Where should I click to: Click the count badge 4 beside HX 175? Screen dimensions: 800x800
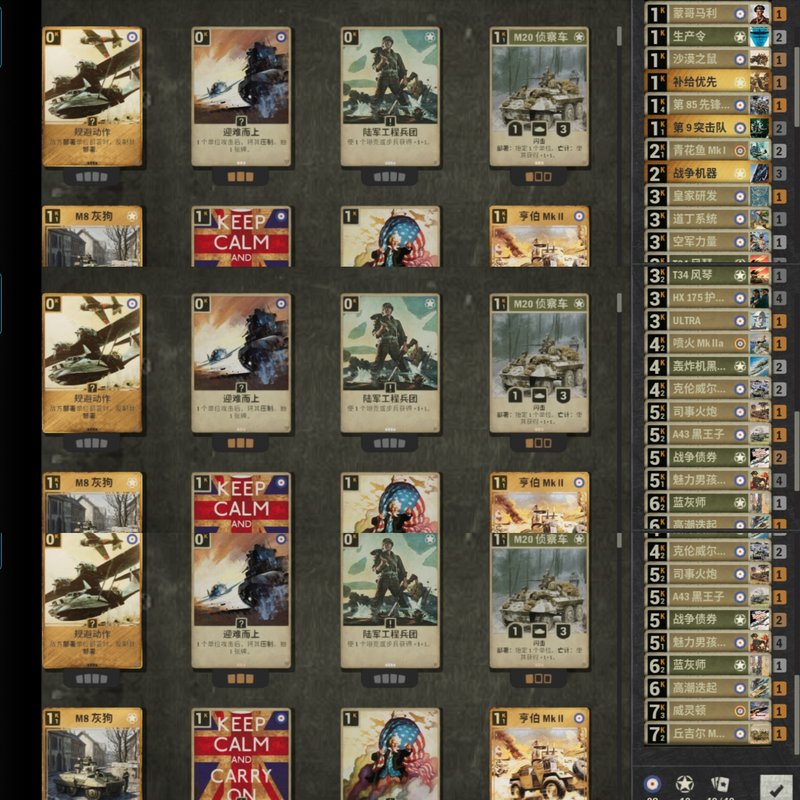pos(779,298)
